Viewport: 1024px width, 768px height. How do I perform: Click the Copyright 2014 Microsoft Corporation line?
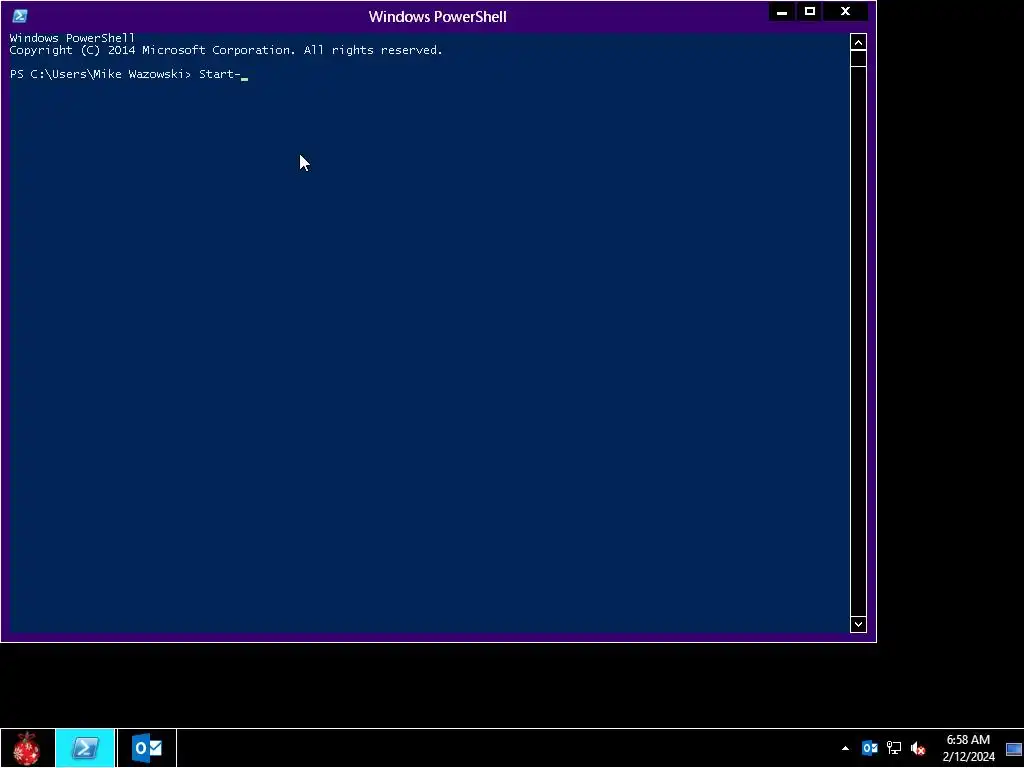226,50
